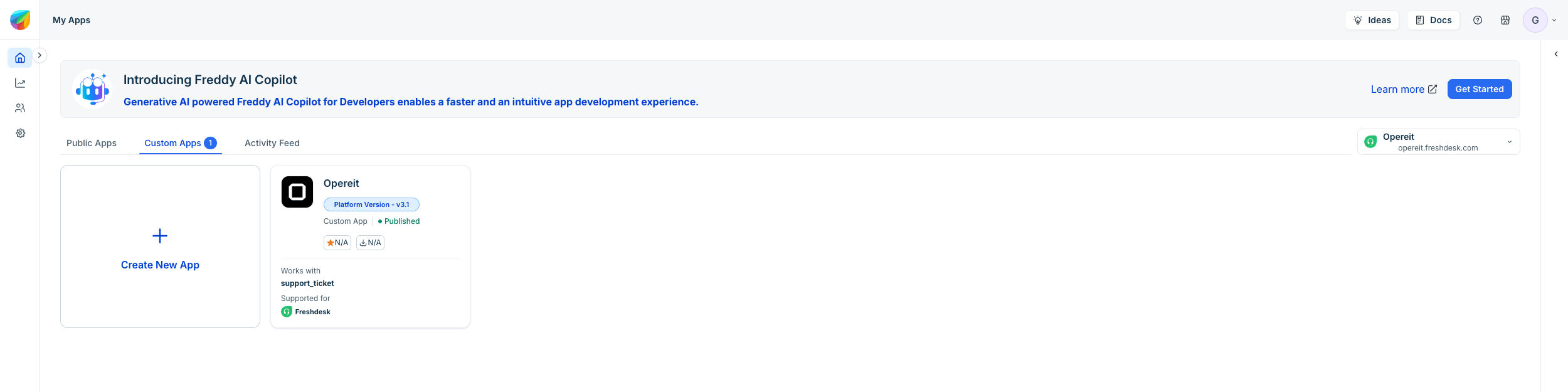Open the marketplace store icon
Viewport: 1568px width, 392px height.
[1505, 20]
